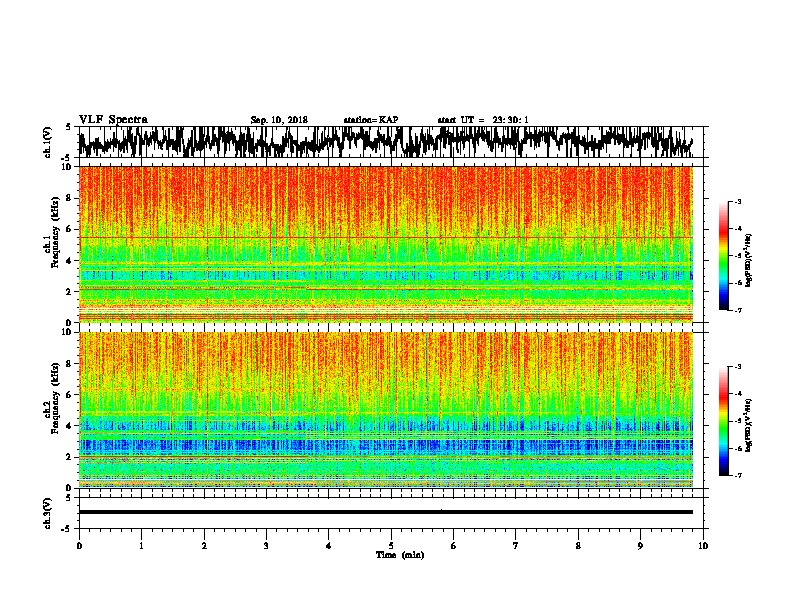Click the ch.1 frequency tick "6"
This screenshot has height=612, width=792.
point(70,229)
